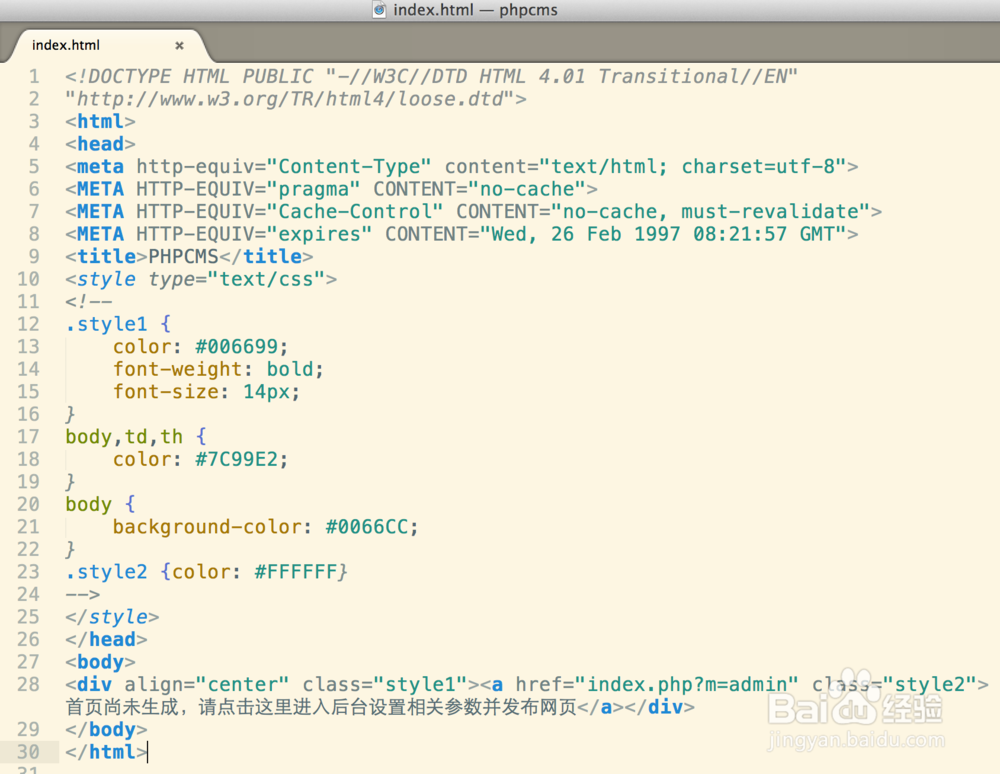Click the "no-cache, must-revalidate" value
Viewport: 1000px width, 774px height.
click(710, 212)
